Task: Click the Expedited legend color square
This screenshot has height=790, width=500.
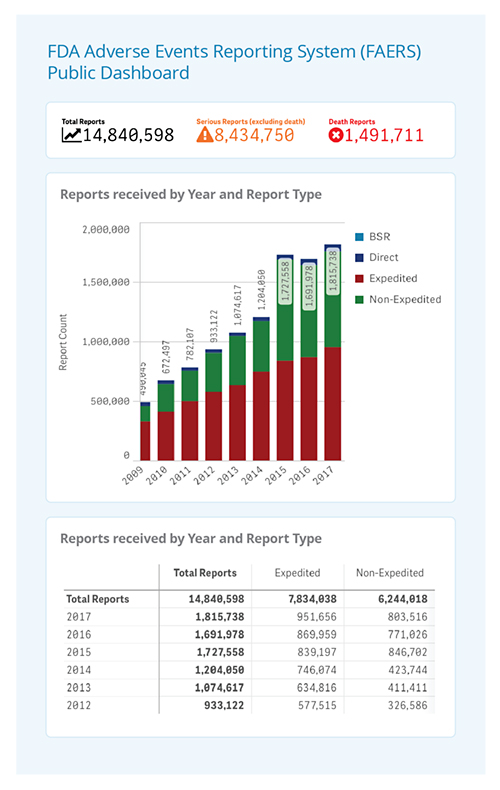Action: point(359,279)
